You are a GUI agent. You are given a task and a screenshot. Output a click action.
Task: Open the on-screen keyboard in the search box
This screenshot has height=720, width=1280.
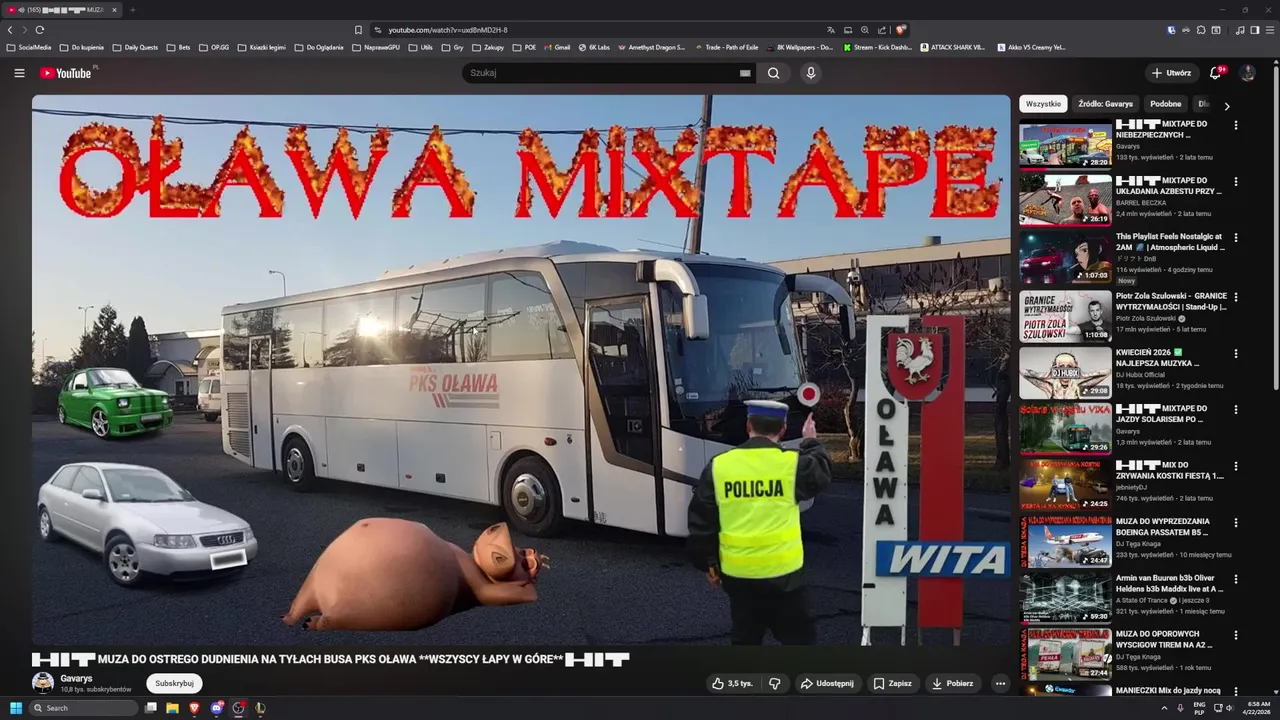745,73
